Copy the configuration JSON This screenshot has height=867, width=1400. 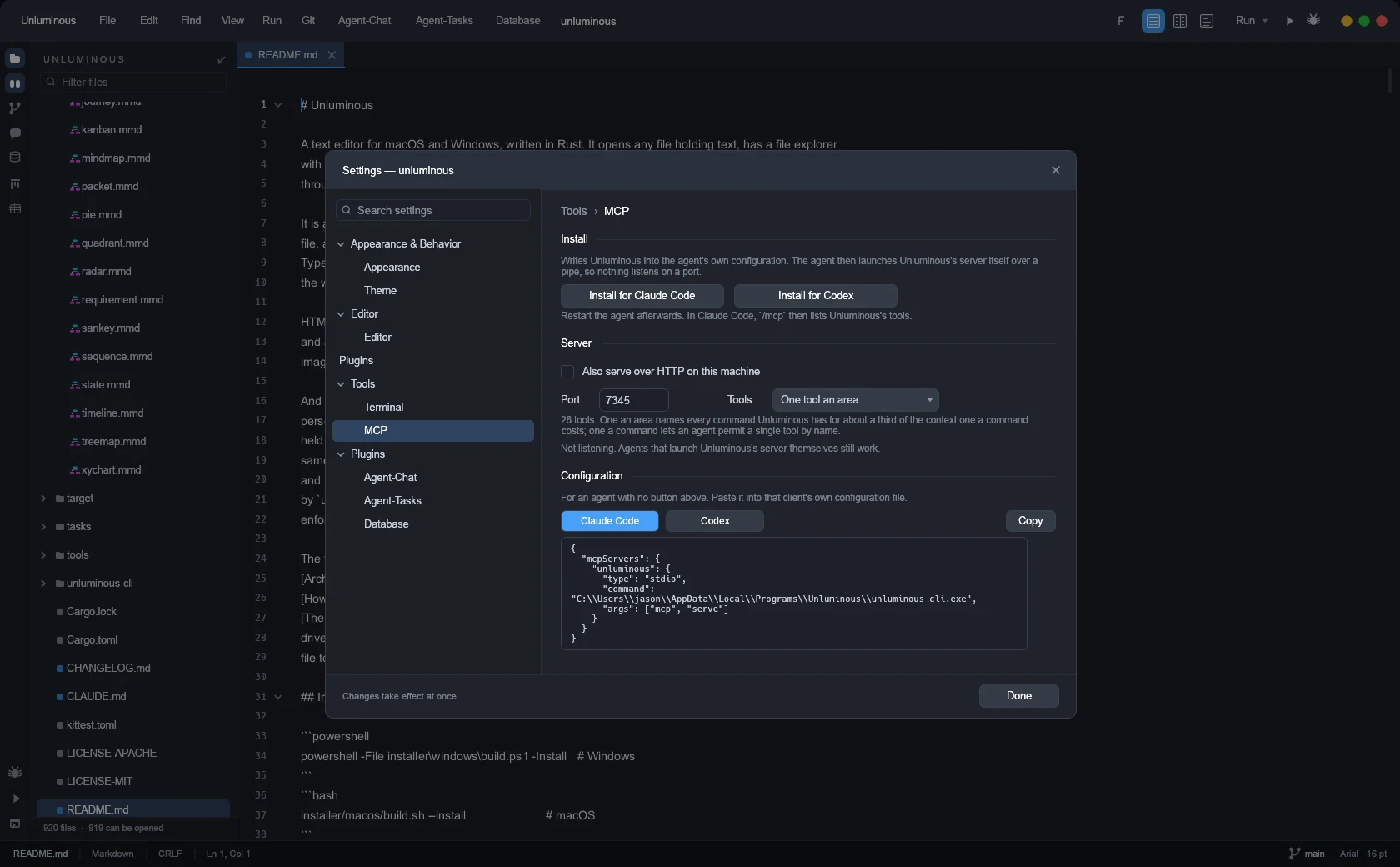coord(1031,521)
